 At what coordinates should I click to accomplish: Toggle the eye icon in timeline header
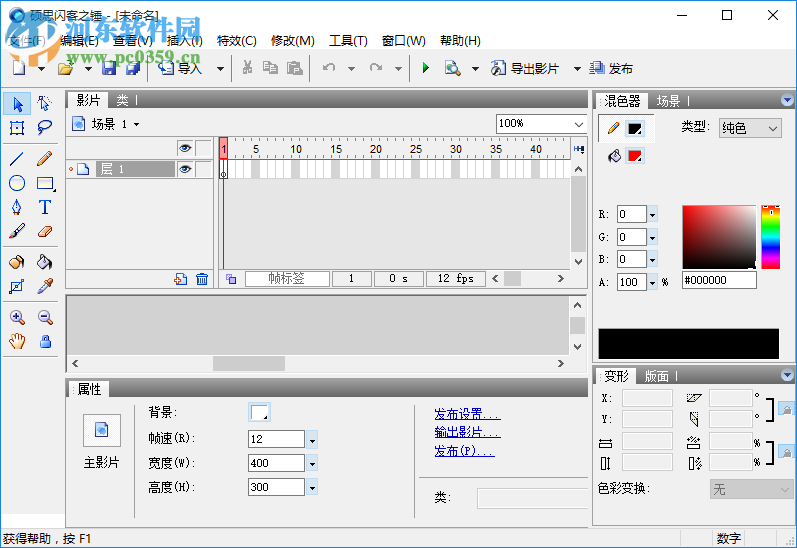click(x=185, y=148)
